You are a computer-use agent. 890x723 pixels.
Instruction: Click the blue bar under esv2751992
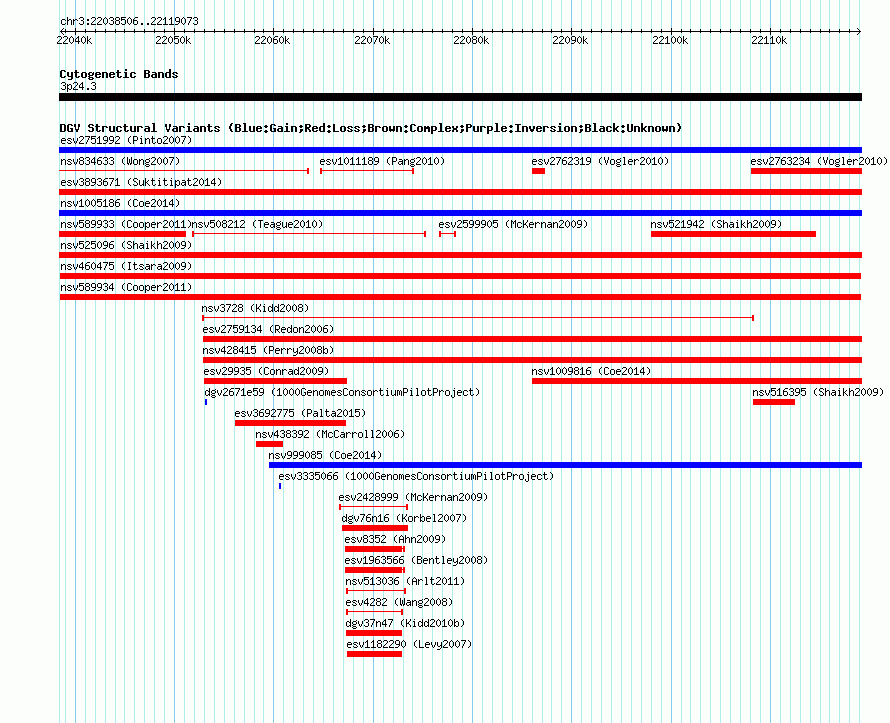(460, 150)
